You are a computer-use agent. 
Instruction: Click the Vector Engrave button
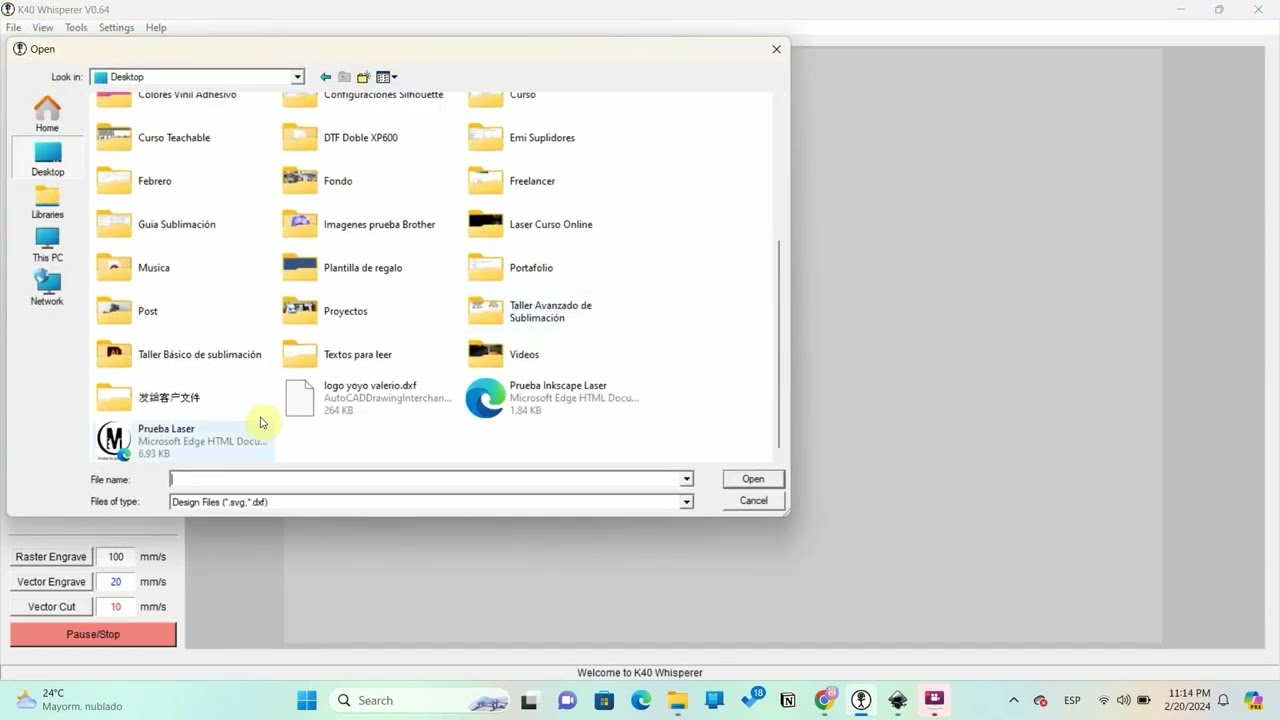51,582
